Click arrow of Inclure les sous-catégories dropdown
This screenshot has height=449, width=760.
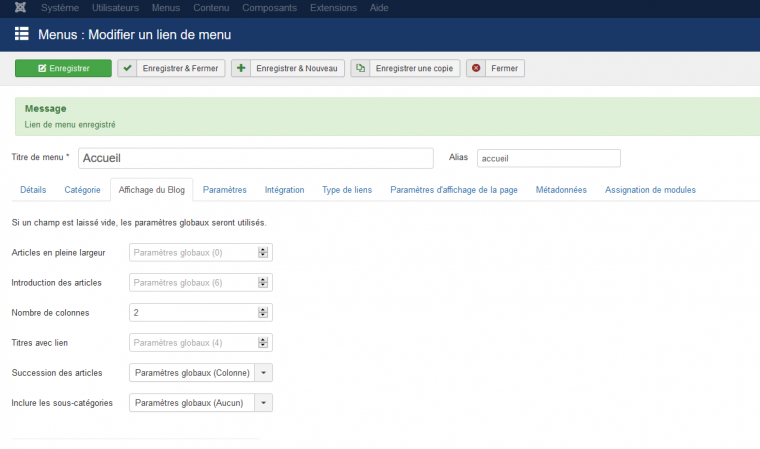(x=264, y=402)
